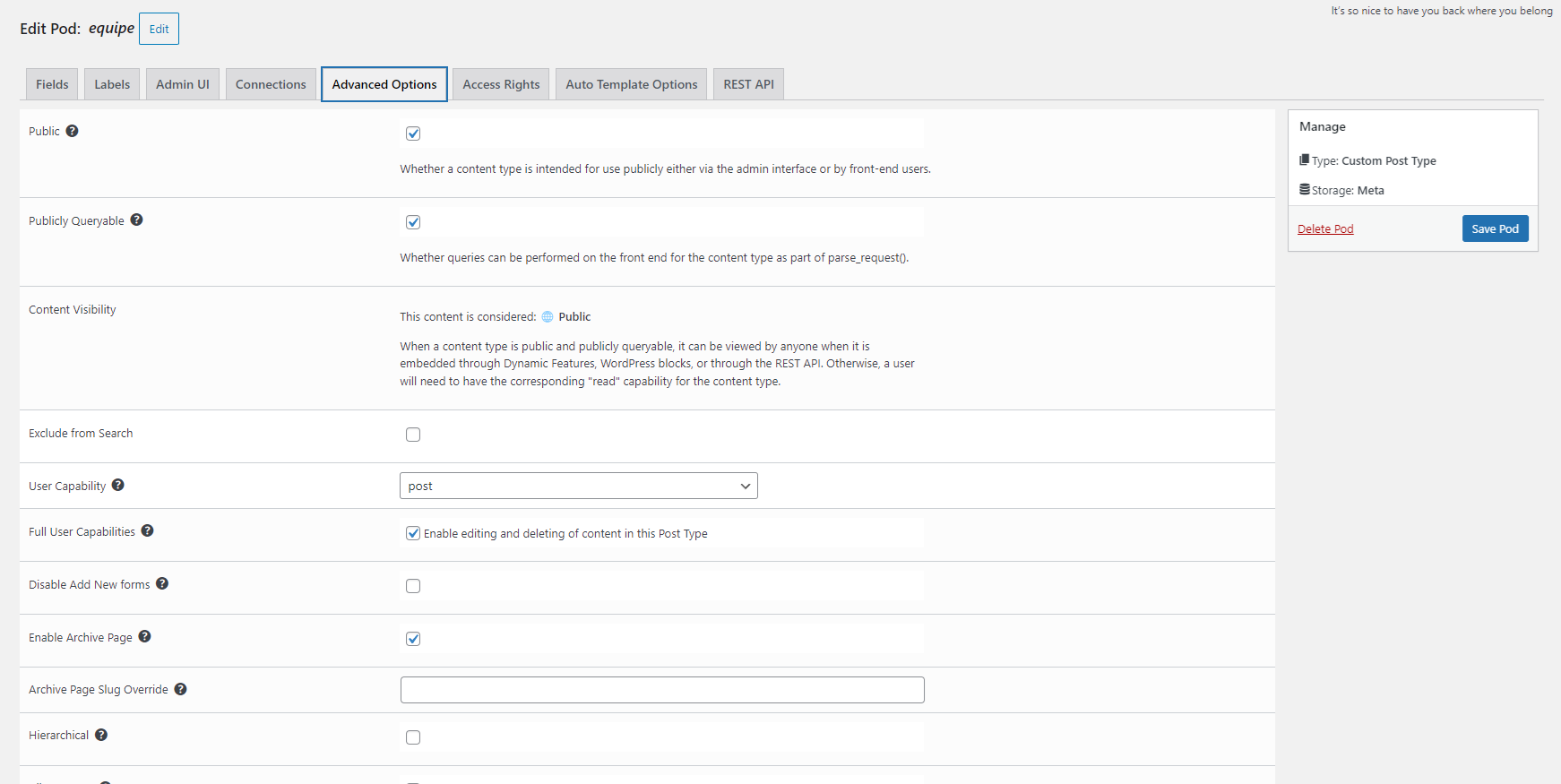This screenshot has height=784, width=1561.
Task: Click 'Type: Custom Post Type' text
Action: (1374, 160)
